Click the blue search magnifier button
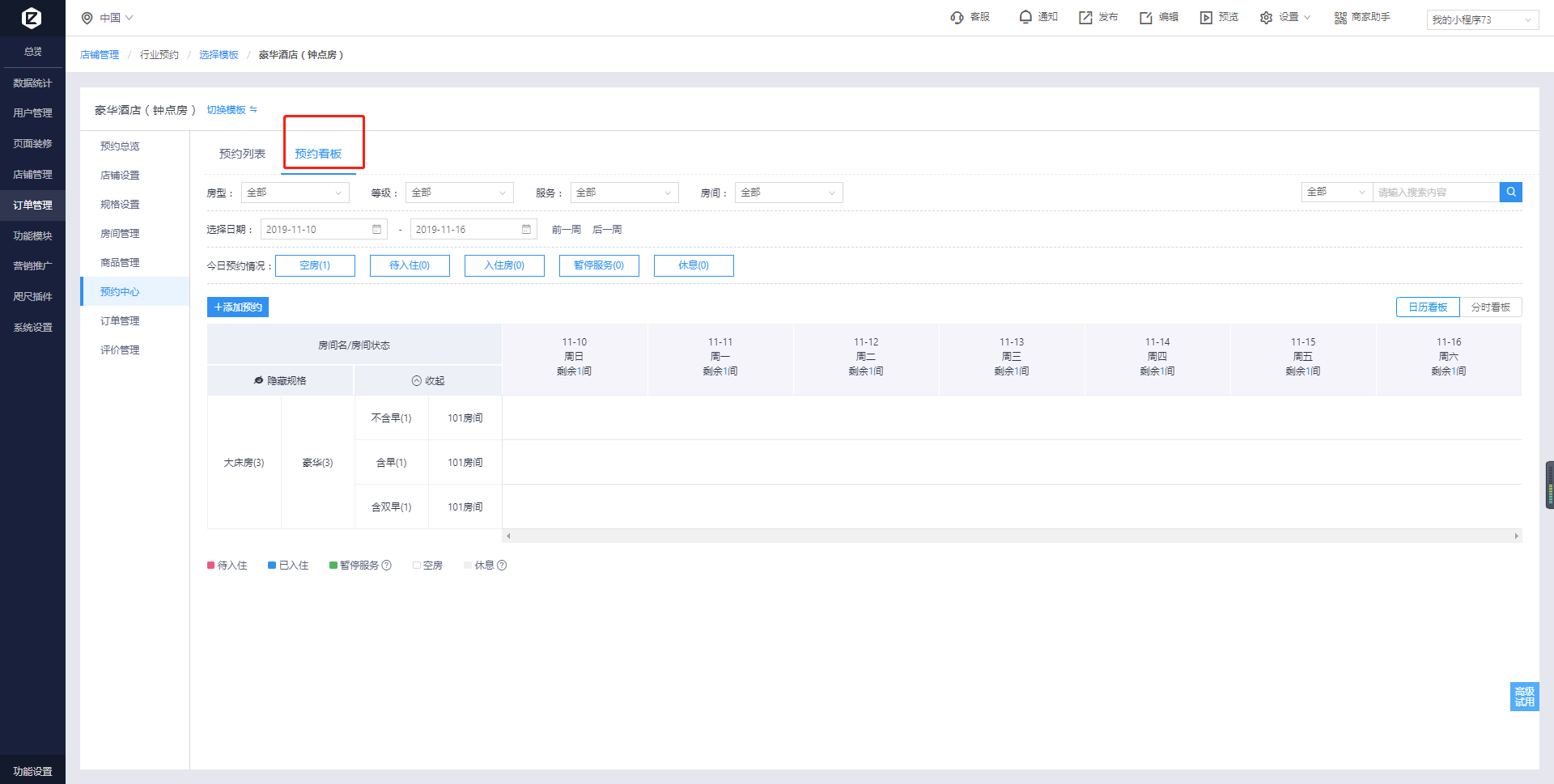Screen dimensions: 1554x784 pos(1510,192)
